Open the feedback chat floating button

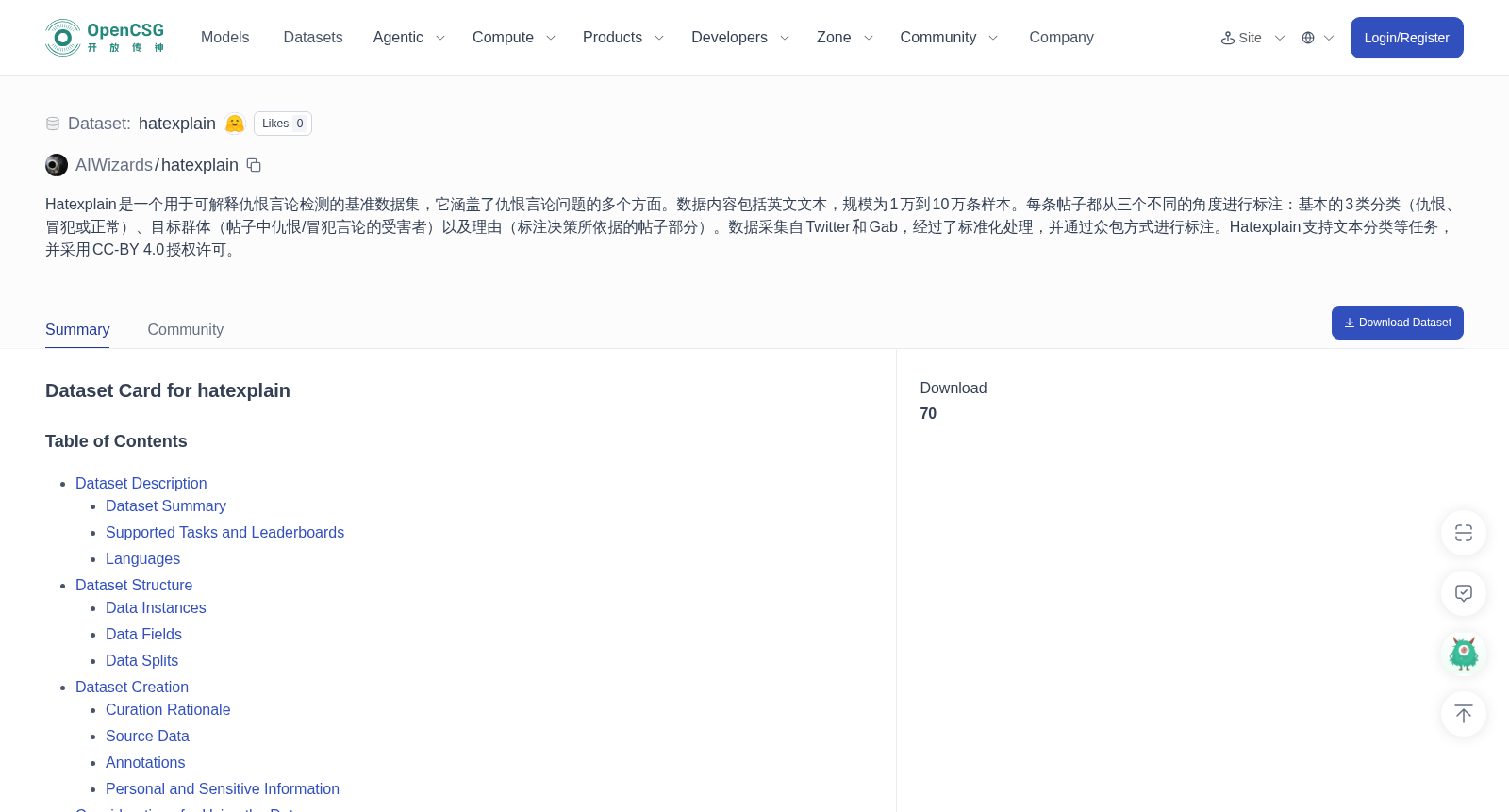[x=1464, y=593]
